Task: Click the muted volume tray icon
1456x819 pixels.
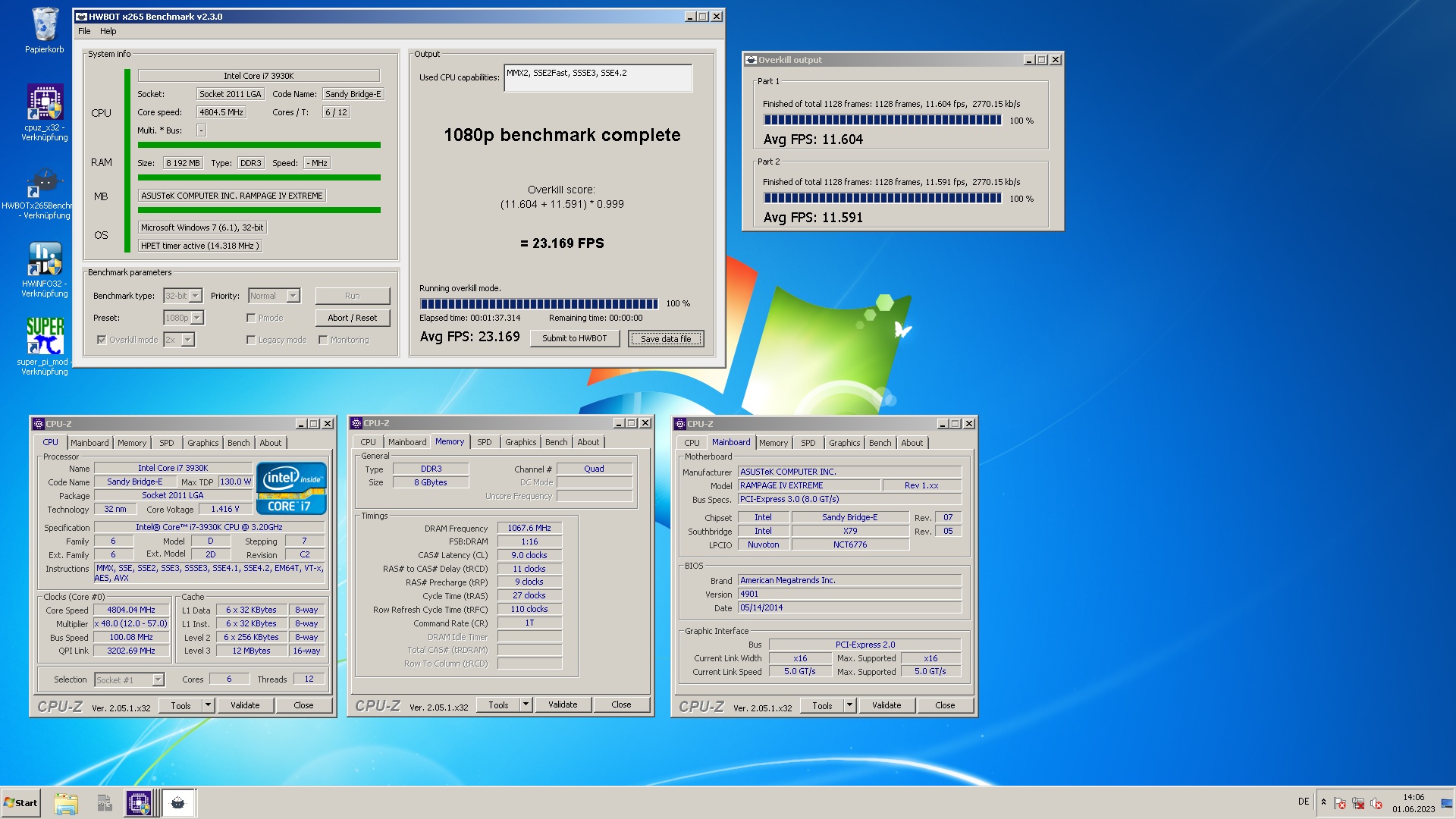Action: coord(1376,803)
